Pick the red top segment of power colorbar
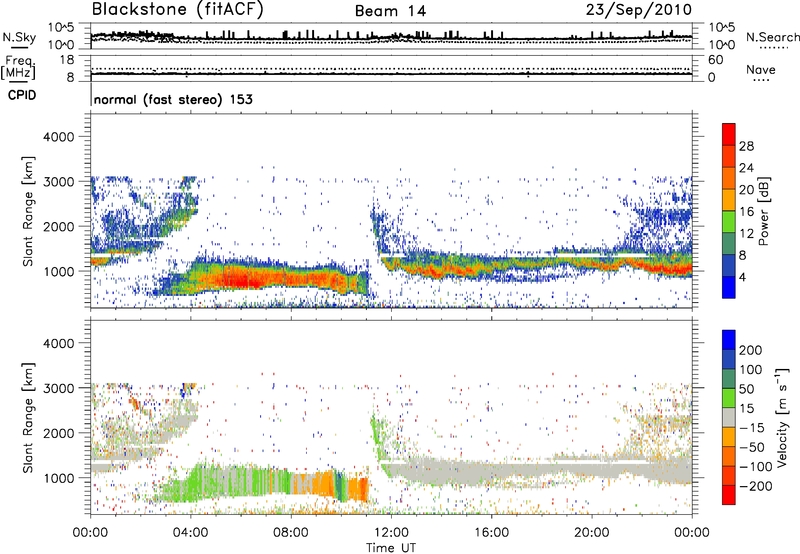The width and height of the screenshot is (800, 554). click(729, 134)
